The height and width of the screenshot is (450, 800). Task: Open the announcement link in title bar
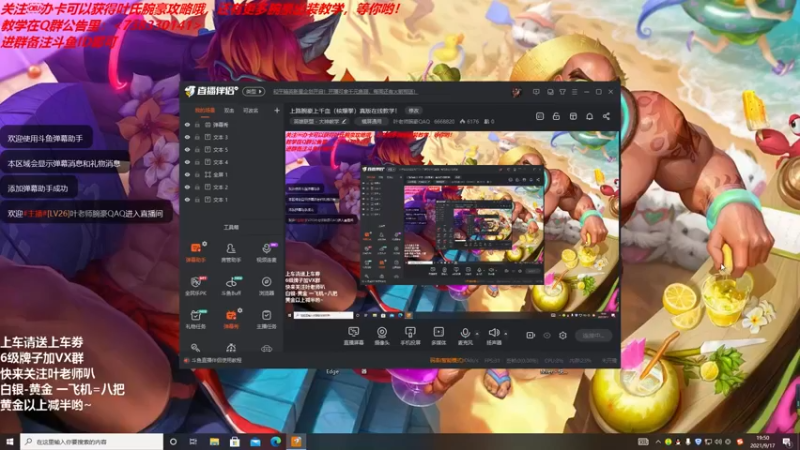coord(344,92)
